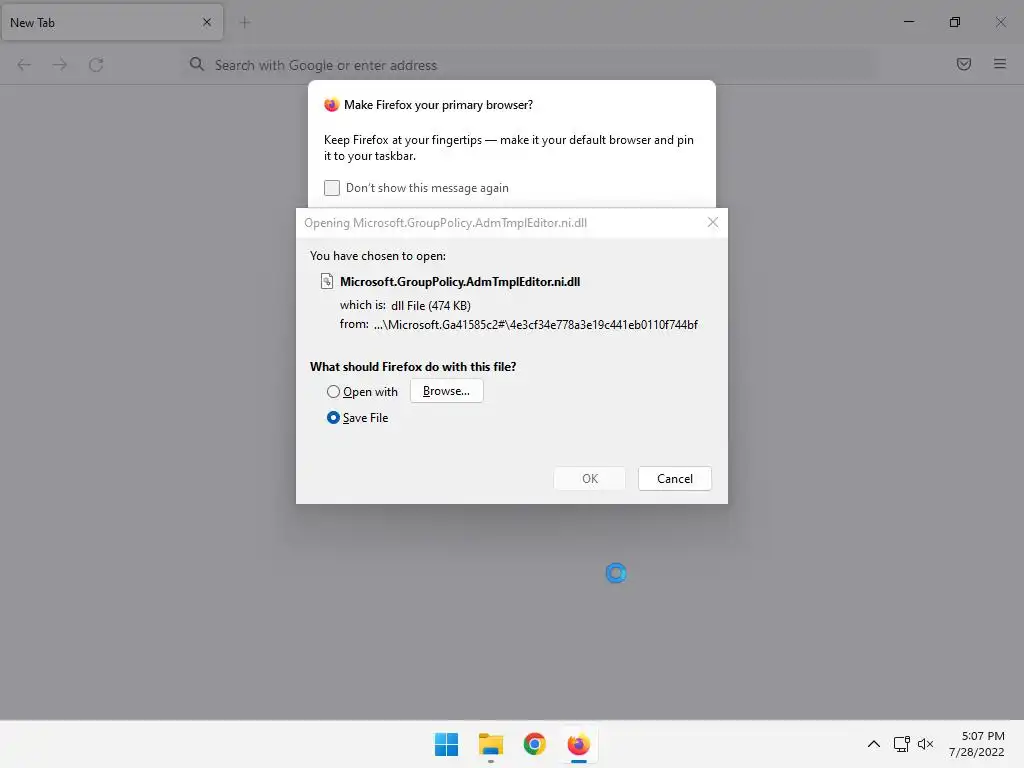Click the 'dll File (474 KB)' text
The width and height of the screenshot is (1024, 768).
coord(431,306)
